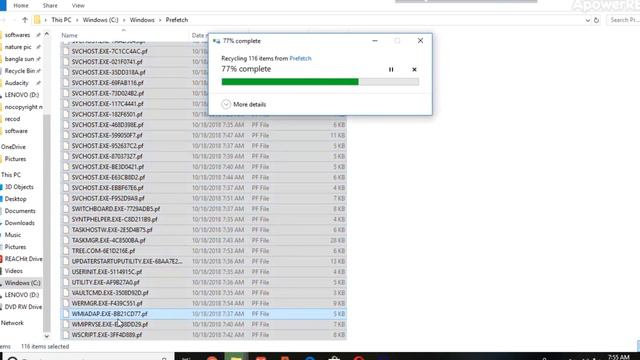The height and width of the screenshot is (360, 640).
Task: Open Audacity in sidebar
Action: click(x=17, y=83)
